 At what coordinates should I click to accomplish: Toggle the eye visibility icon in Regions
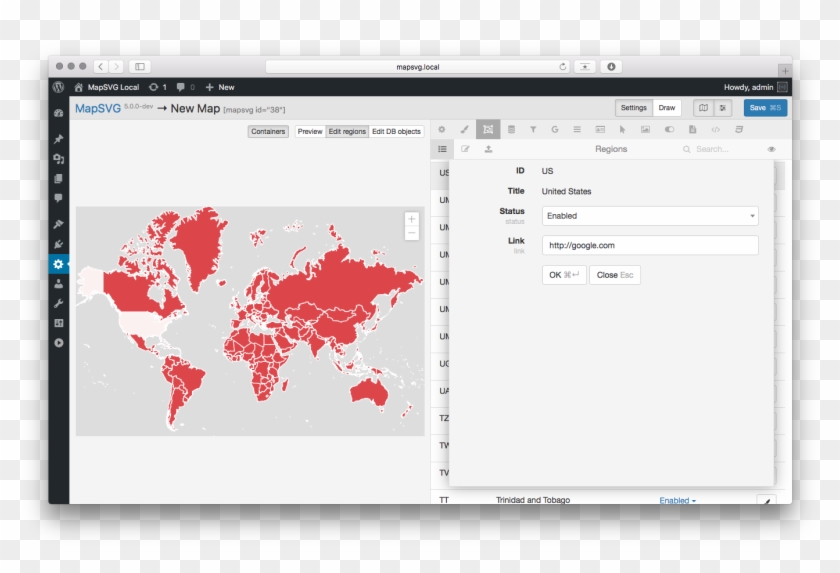(771, 149)
